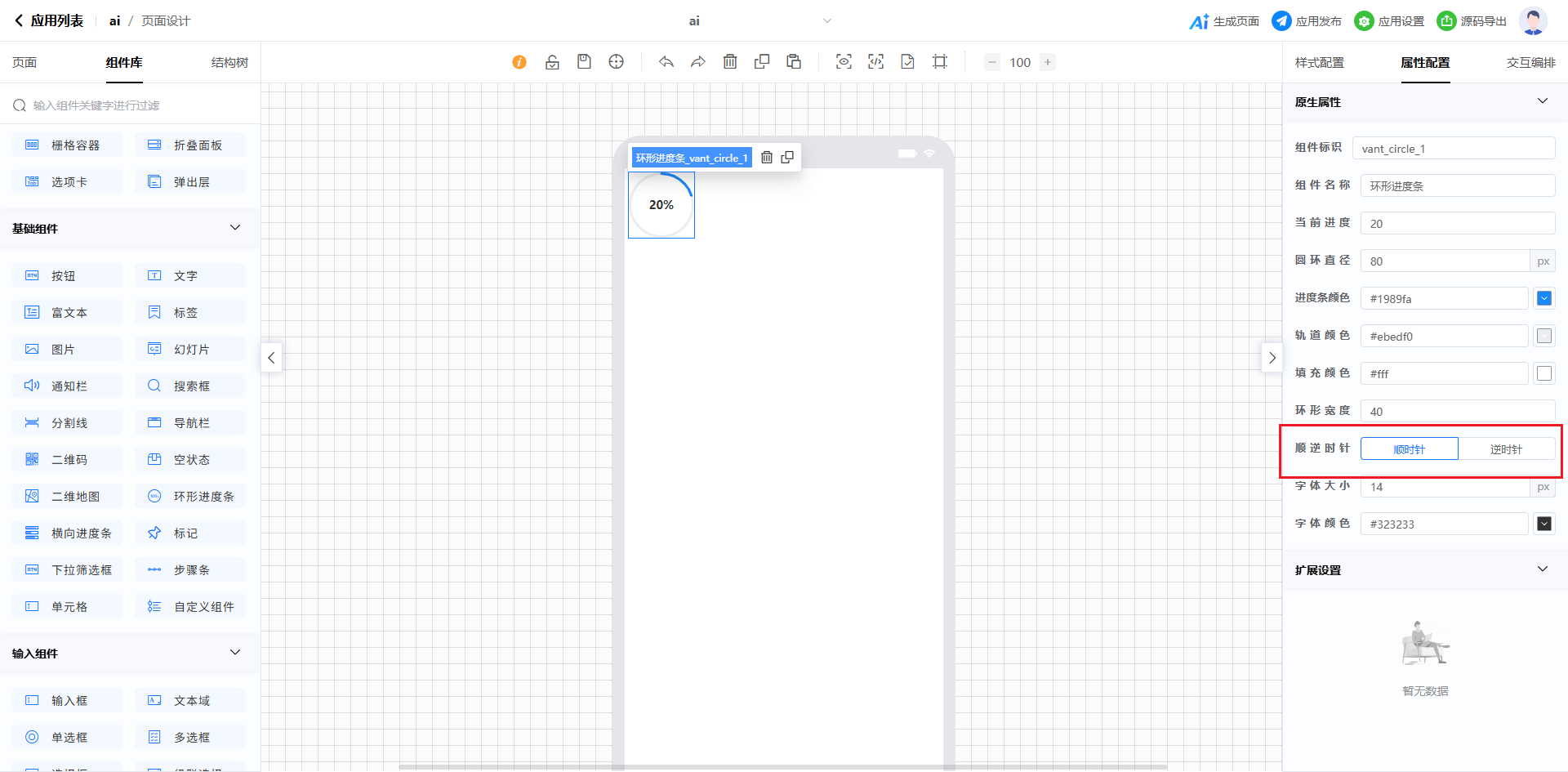Collapse the 原生属性 section
This screenshot has width=1568, height=772.
1542,101
